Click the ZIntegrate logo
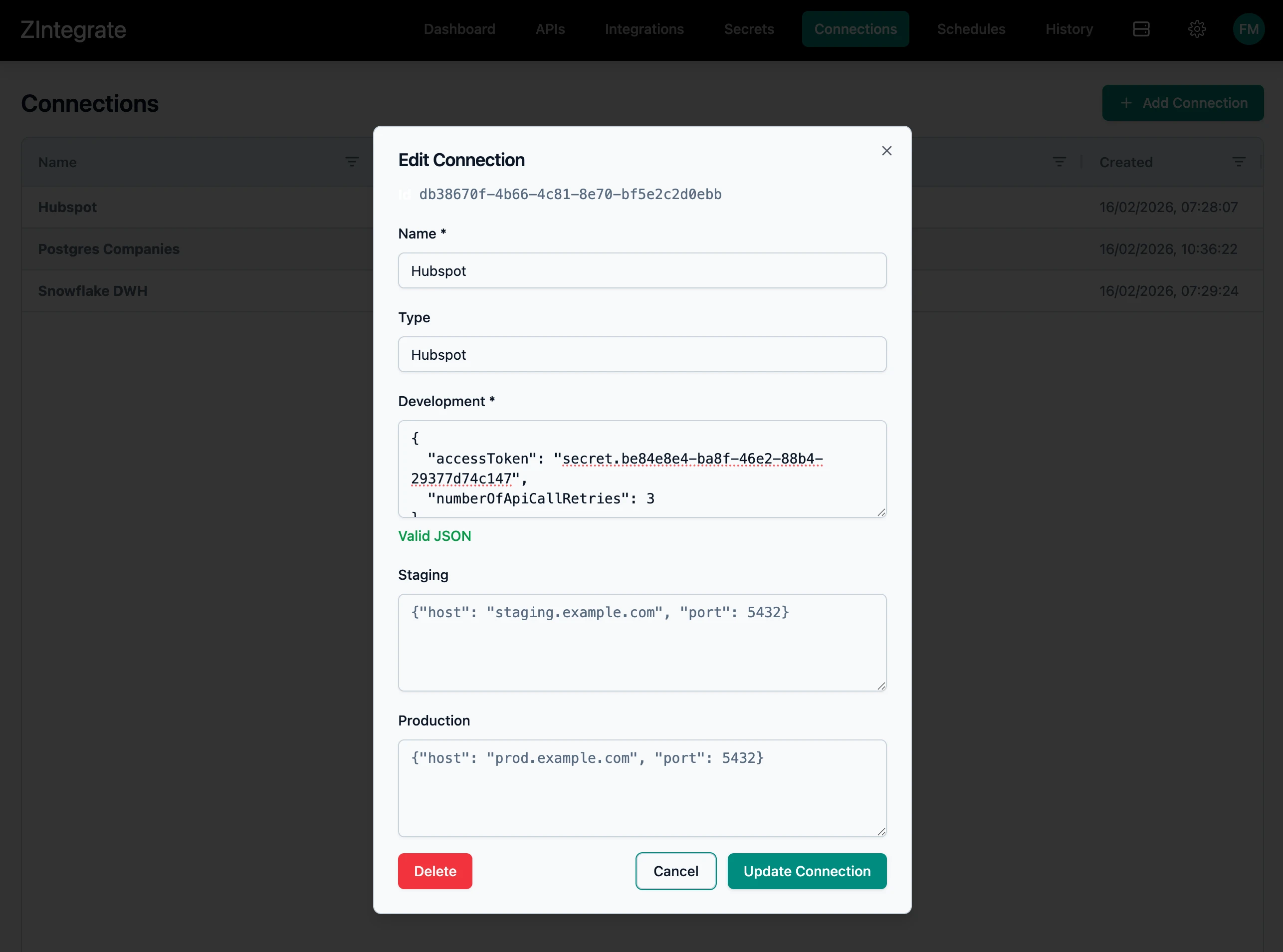Image resolution: width=1283 pixels, height=952 pixels. (73, 29)
